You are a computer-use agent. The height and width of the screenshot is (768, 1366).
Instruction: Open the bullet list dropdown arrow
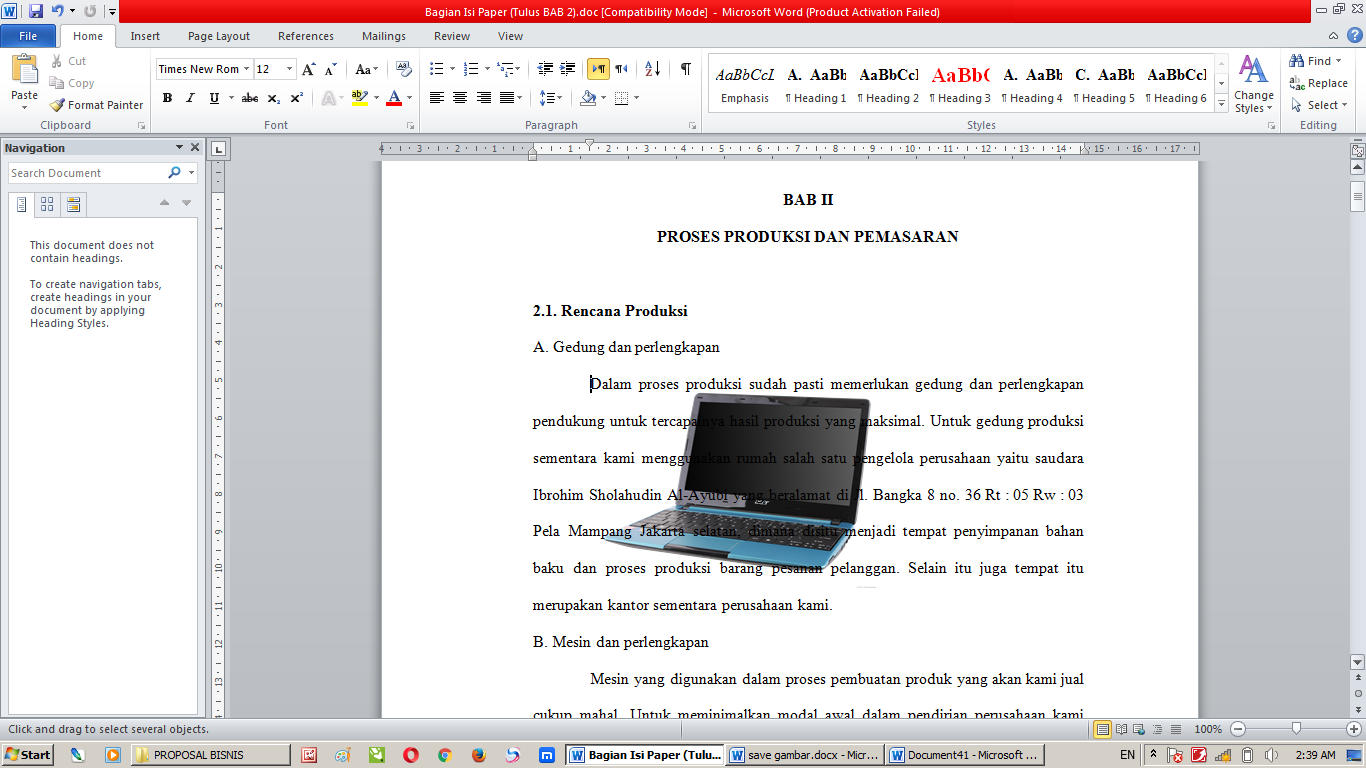click(x=452, y=69)
